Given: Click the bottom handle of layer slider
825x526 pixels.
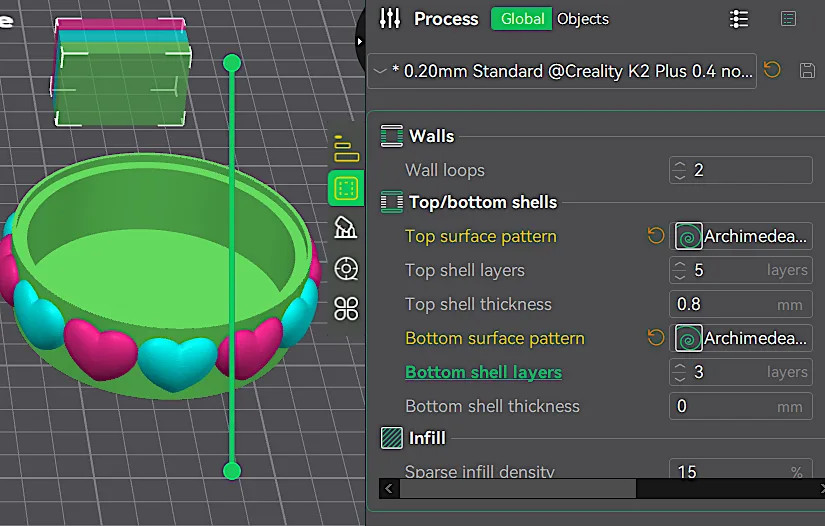Looking at the screenshot, I should (x=232, y=470).
